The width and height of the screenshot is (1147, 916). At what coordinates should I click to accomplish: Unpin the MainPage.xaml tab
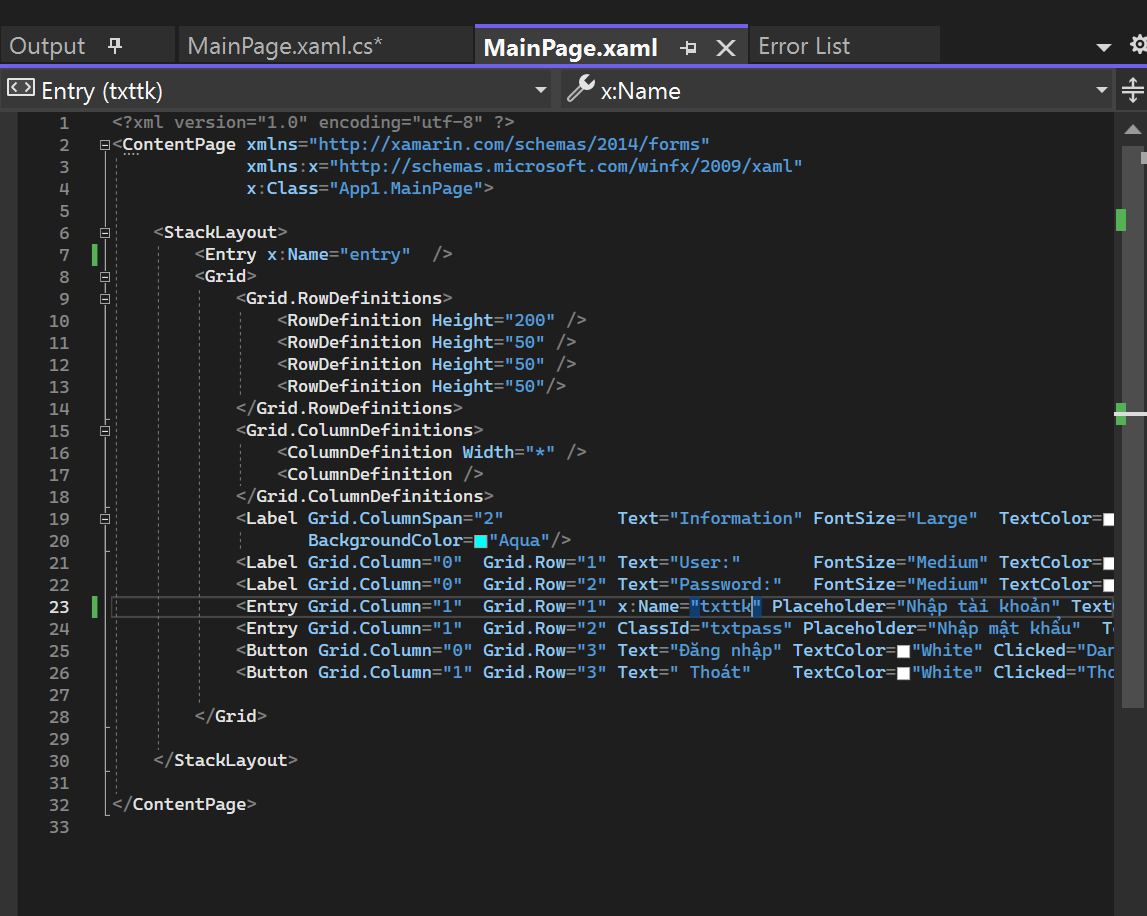pos(686,46)
